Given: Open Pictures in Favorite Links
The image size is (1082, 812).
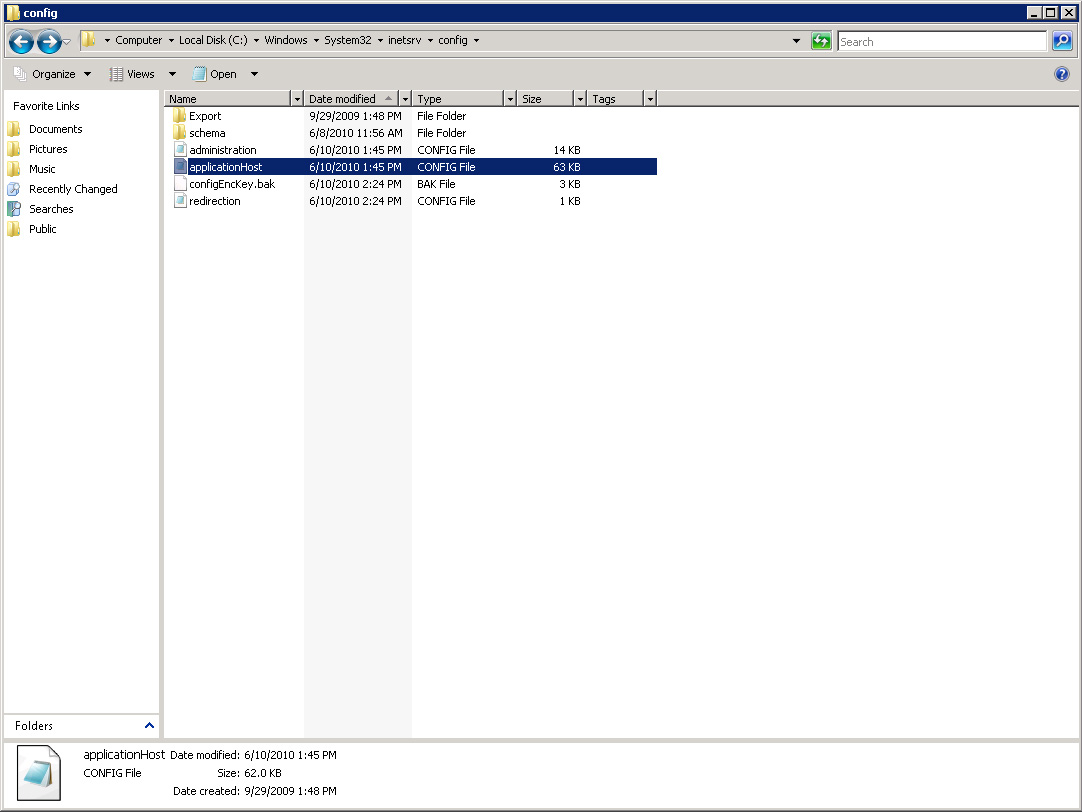Looking at the screenshot, I should tap(48, 149).
